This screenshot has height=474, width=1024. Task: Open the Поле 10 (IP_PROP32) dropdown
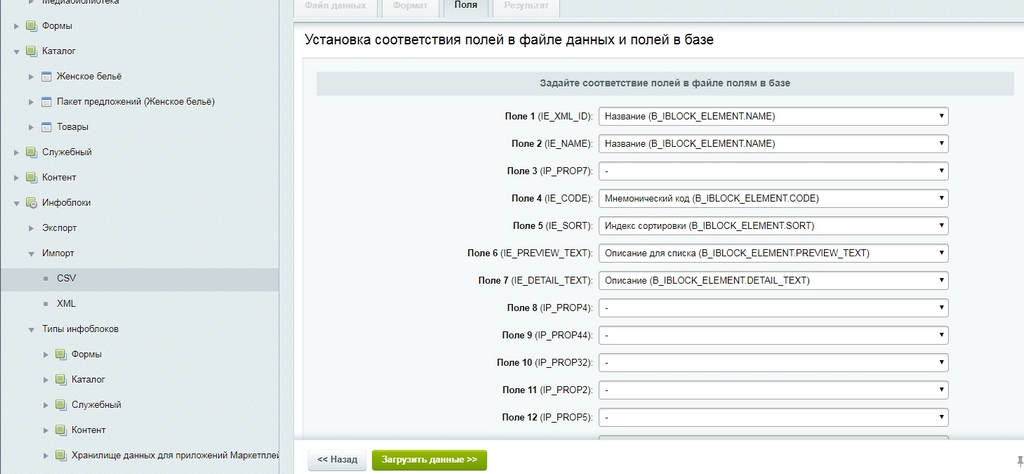click(x=773, y=362)
